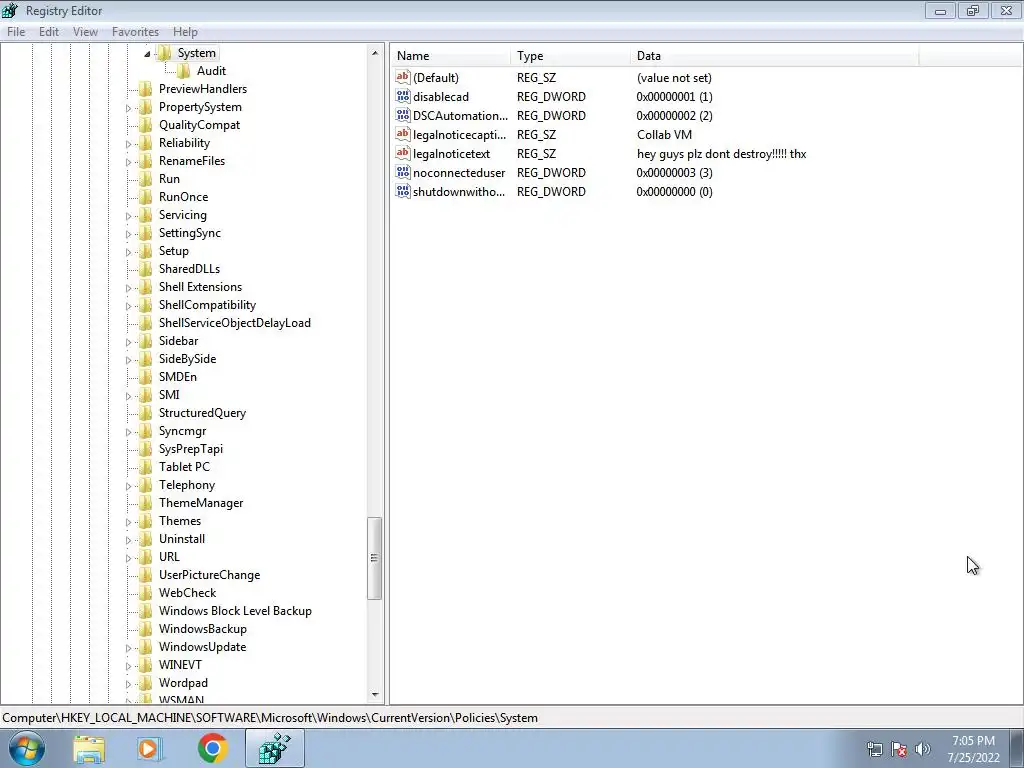Expand the PropertySystem key
1024x768 pixels.
(x=128, y=108)
